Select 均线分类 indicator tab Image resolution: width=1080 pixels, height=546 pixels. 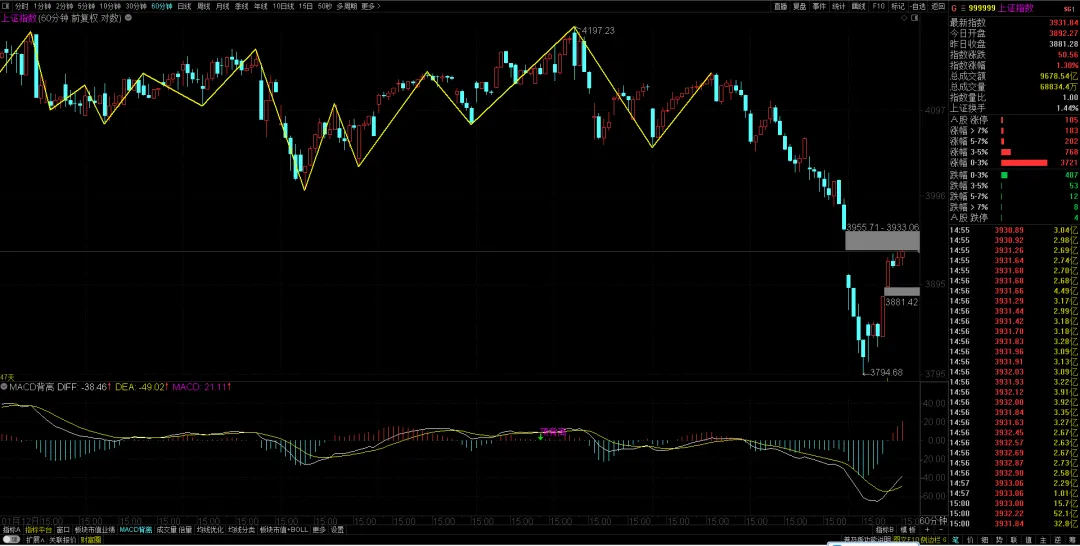242,529
